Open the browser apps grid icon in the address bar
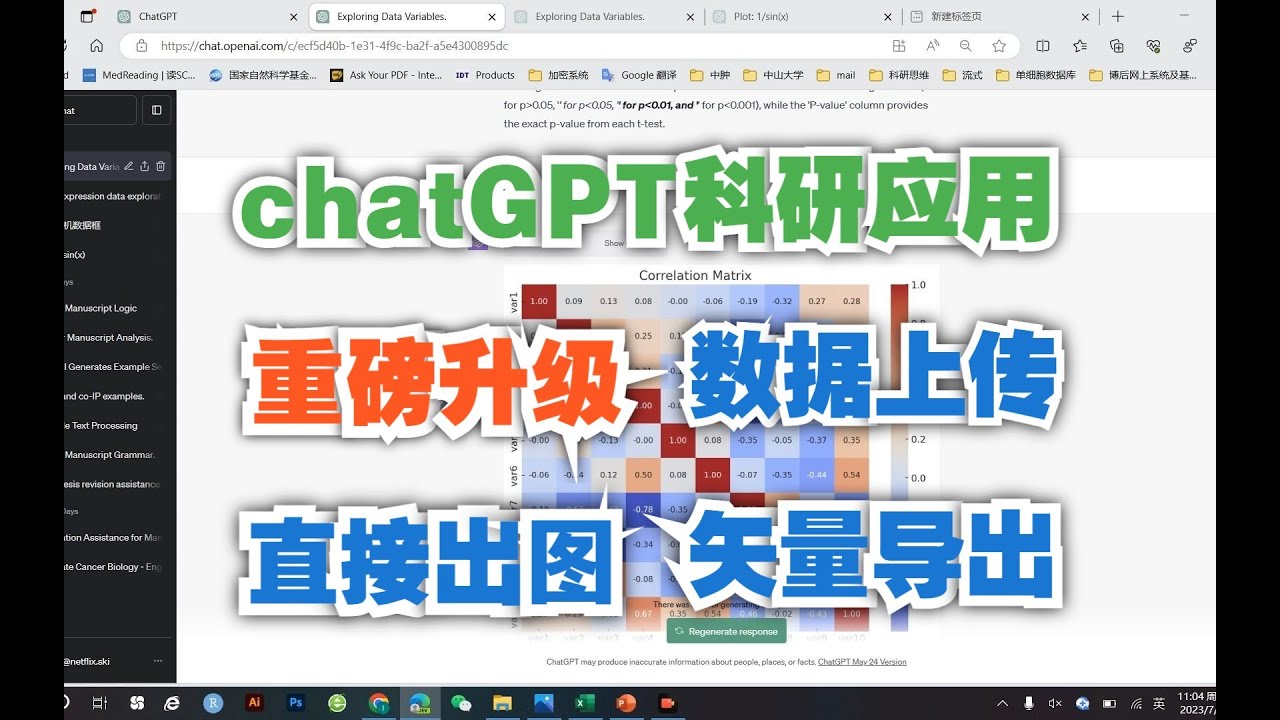Screen dimensions: 1280x720 (x=899, y=46)
